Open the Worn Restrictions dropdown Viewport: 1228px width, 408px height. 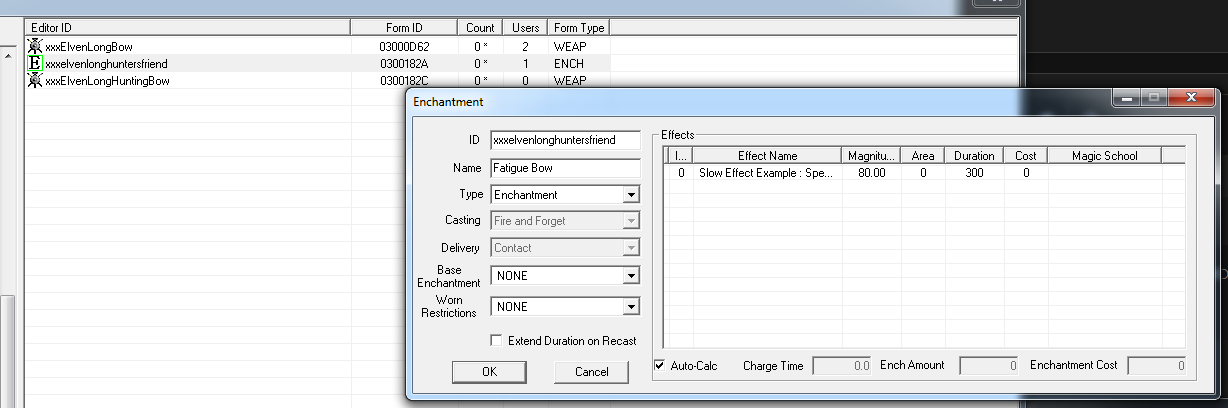[x=631, y=307]
